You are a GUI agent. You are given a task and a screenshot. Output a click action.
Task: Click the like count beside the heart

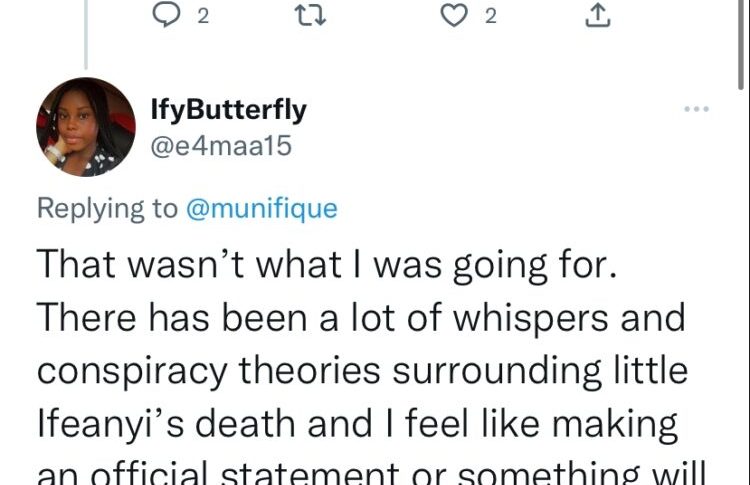coord(491,15)
